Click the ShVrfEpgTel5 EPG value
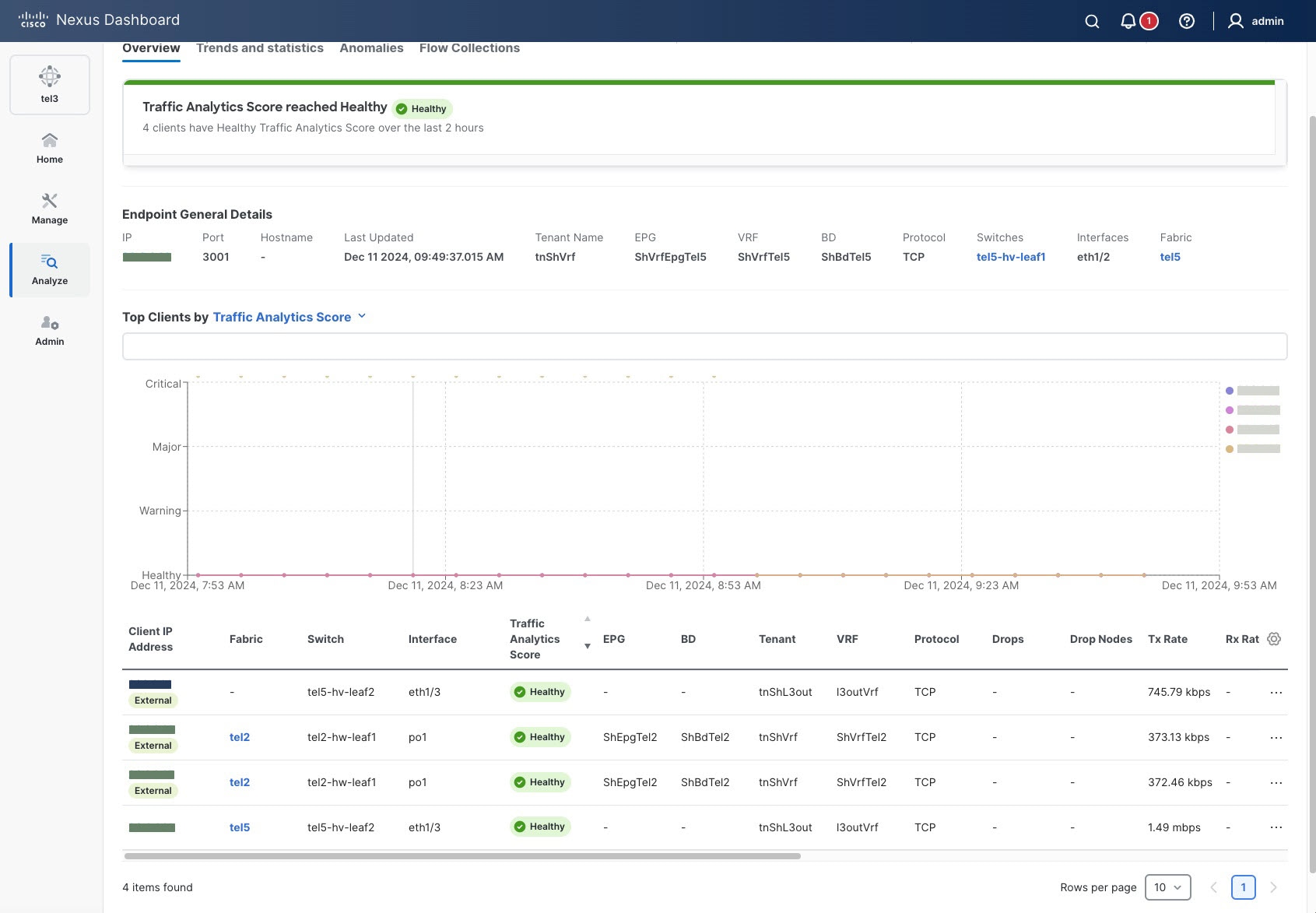The width and height of the screenshot is (1316, 913). (670, 257)
